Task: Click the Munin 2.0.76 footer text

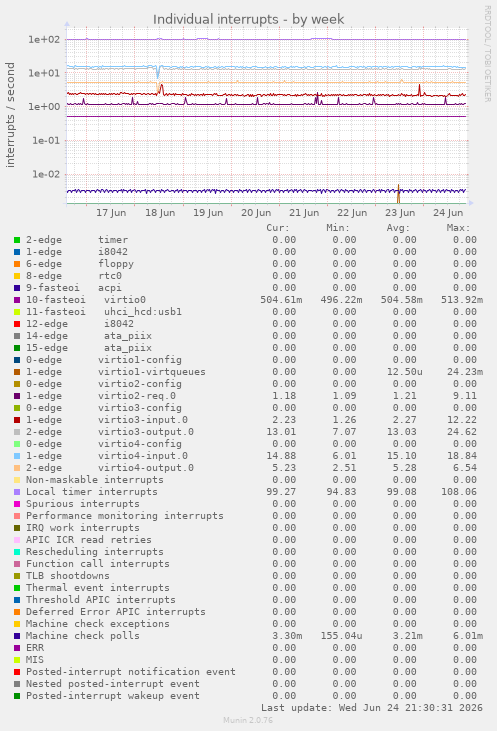Action: pos(248,720)
